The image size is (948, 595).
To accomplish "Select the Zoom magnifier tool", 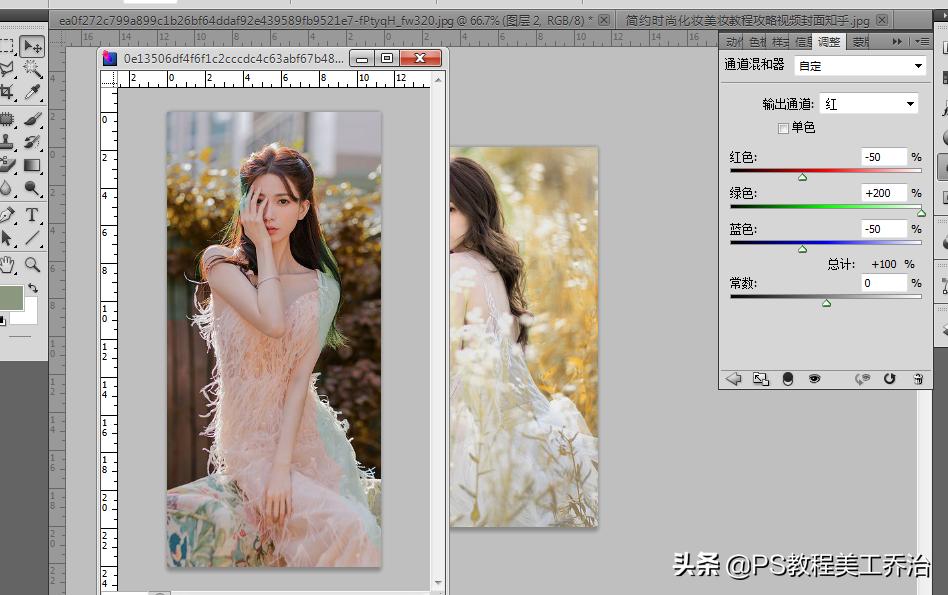I will pos(32,264).
